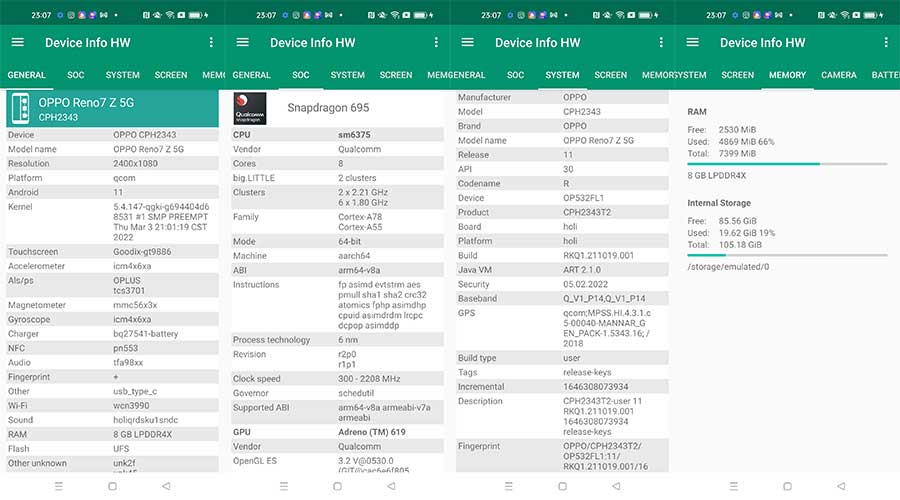The width and height of the screenshot is (900, 500).
Task: Tap NFC value pn553
Action: (x=126, y=348)
